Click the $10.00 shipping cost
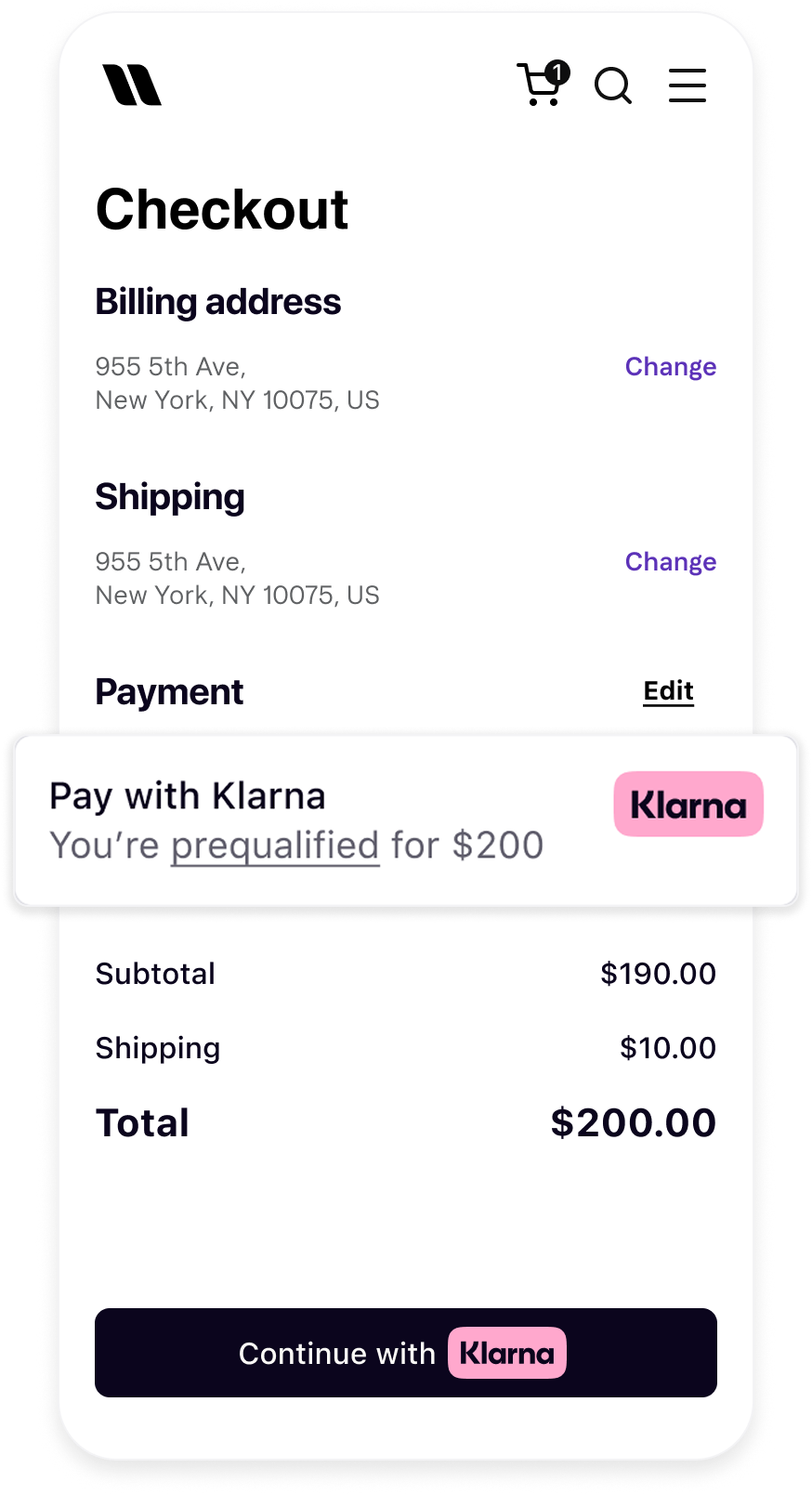The width and height of the screenshot is (812, 1494). tap(668, 1048)
